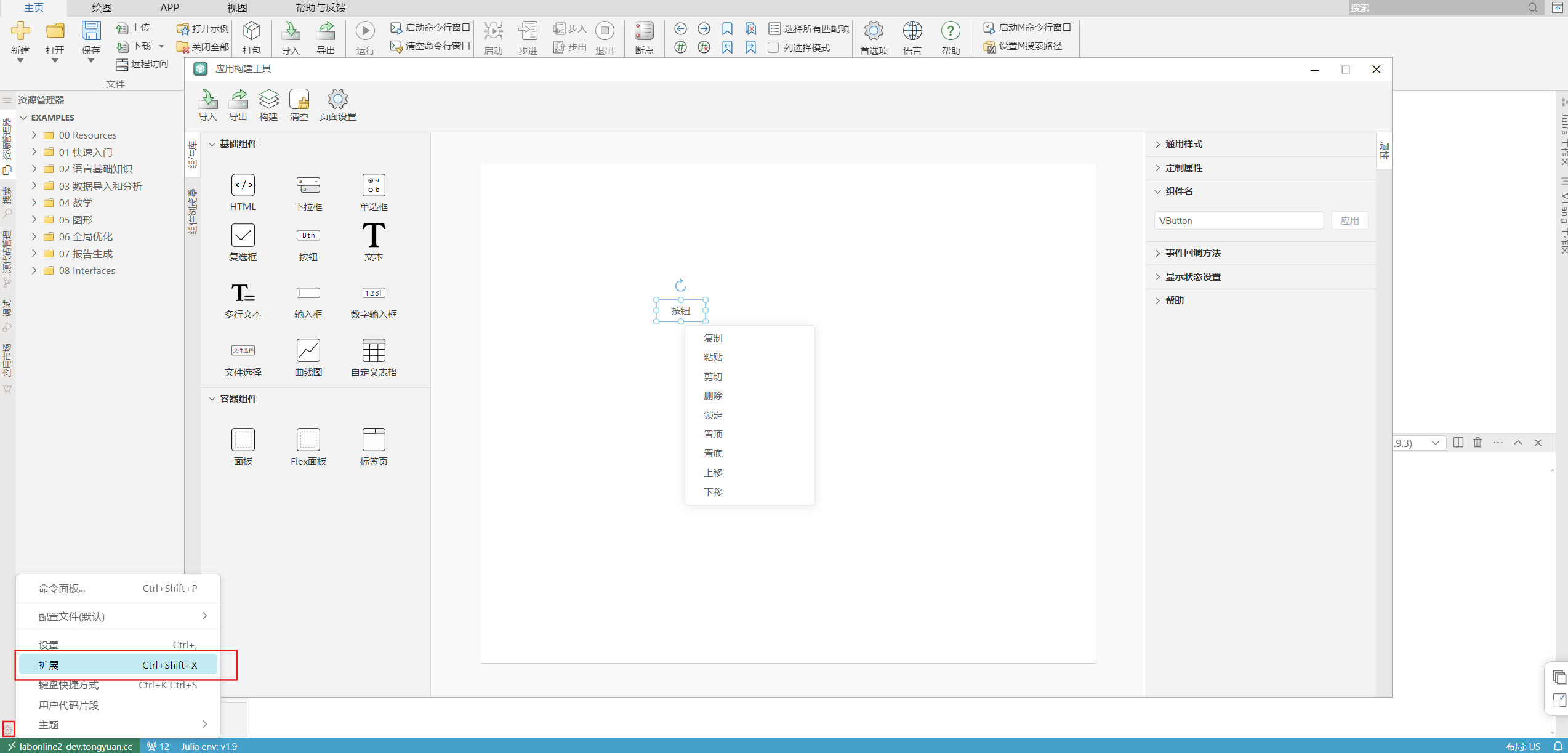Collapse the 基础组件 group
Screen dimensions: 1568x753
[x=212, y=144]
